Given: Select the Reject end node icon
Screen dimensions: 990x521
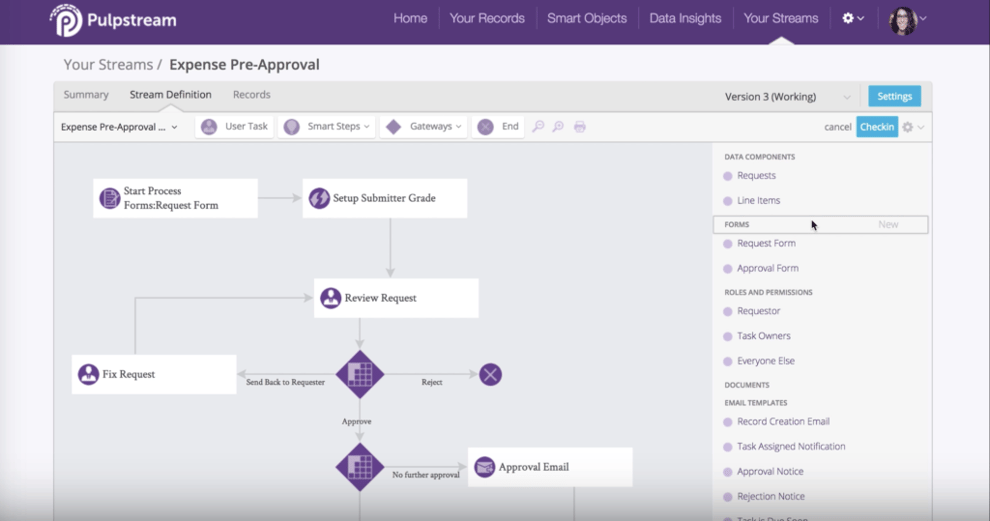Looking at the screenshot, I should (490, 374).
